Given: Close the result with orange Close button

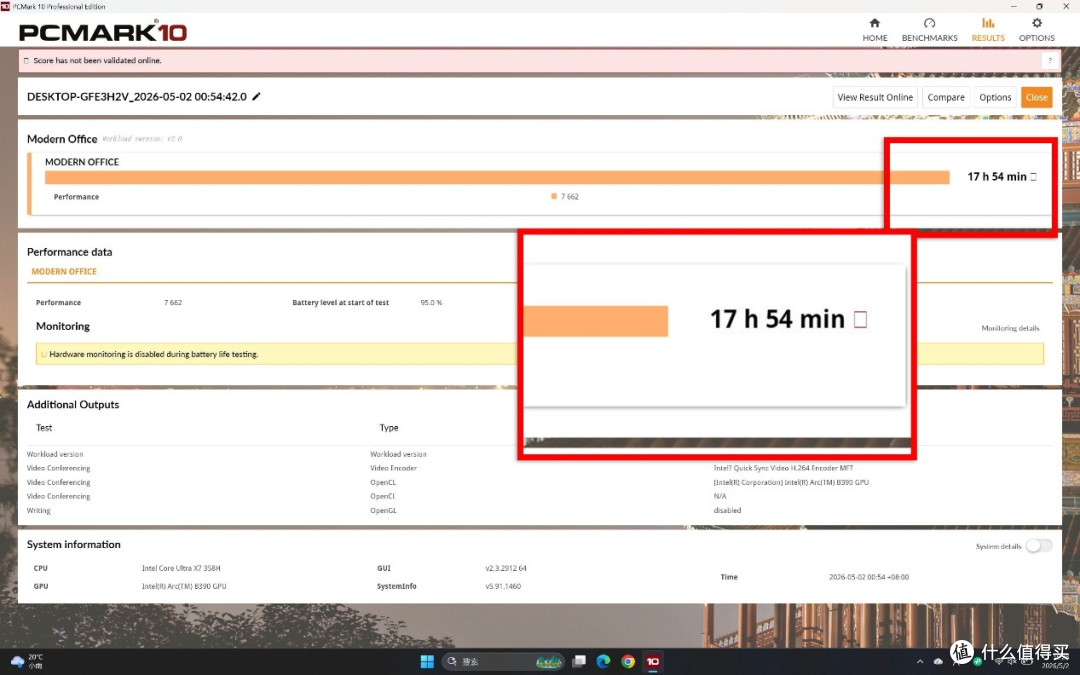Looking at the screenshot, I should click(1037, 98).
